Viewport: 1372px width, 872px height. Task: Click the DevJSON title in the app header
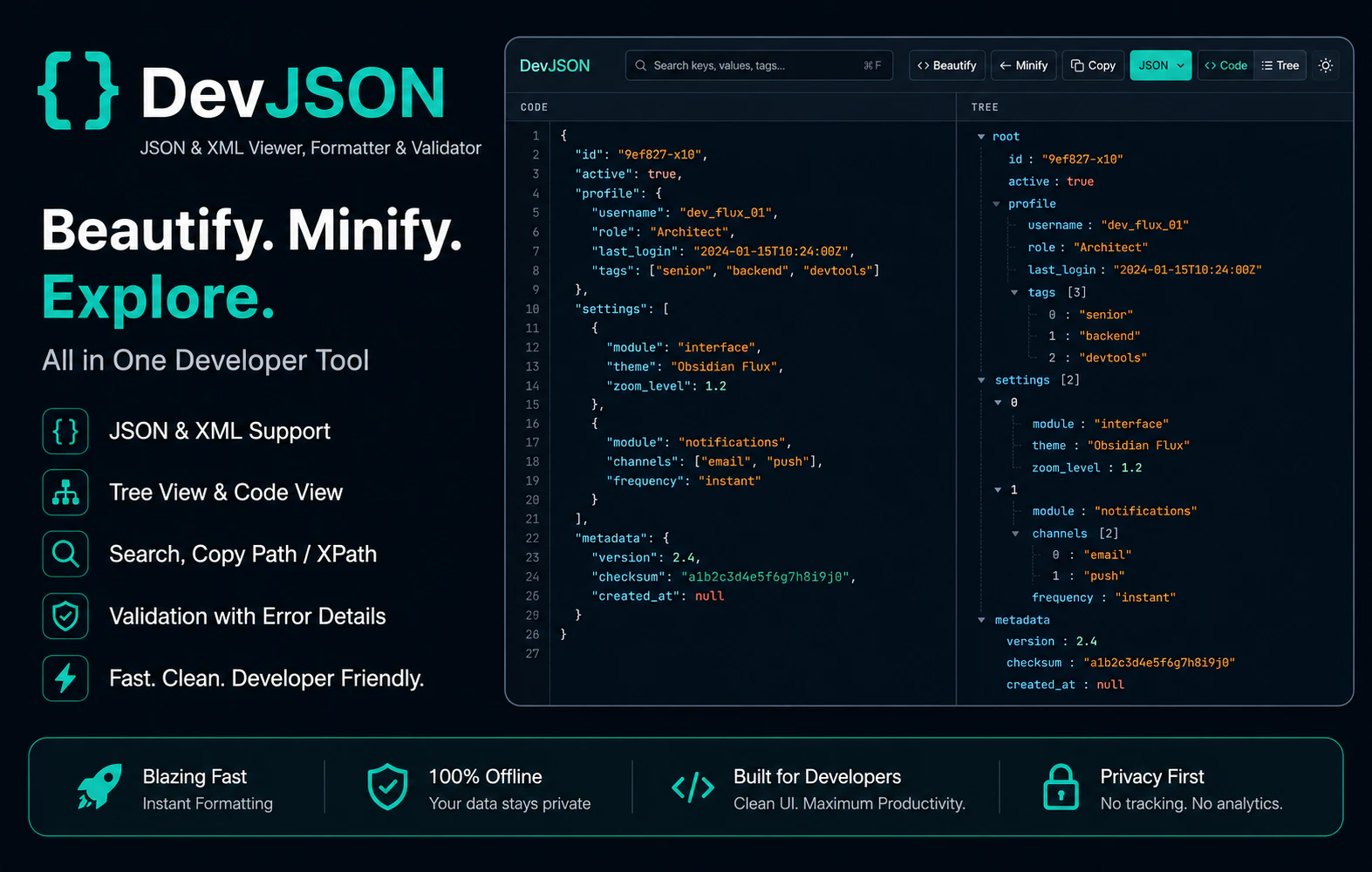tap(555, 65)
